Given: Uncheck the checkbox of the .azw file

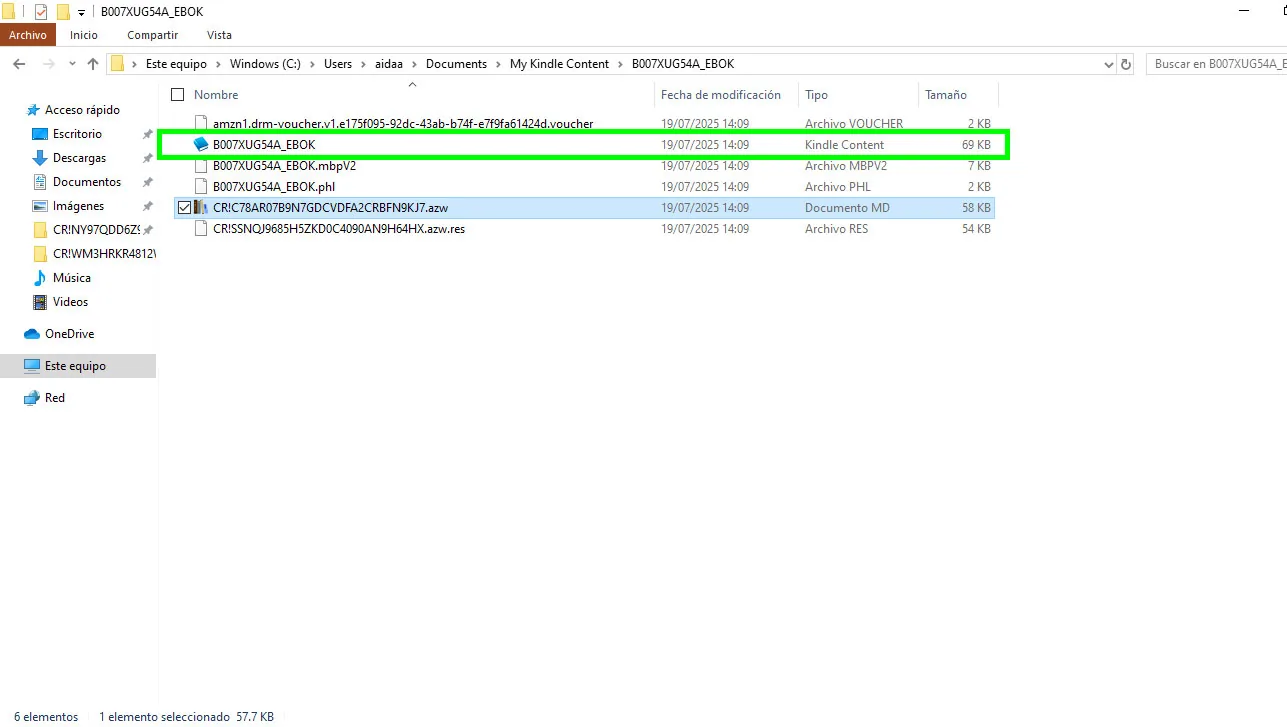Looking at the screenshot, I should 184,208.
